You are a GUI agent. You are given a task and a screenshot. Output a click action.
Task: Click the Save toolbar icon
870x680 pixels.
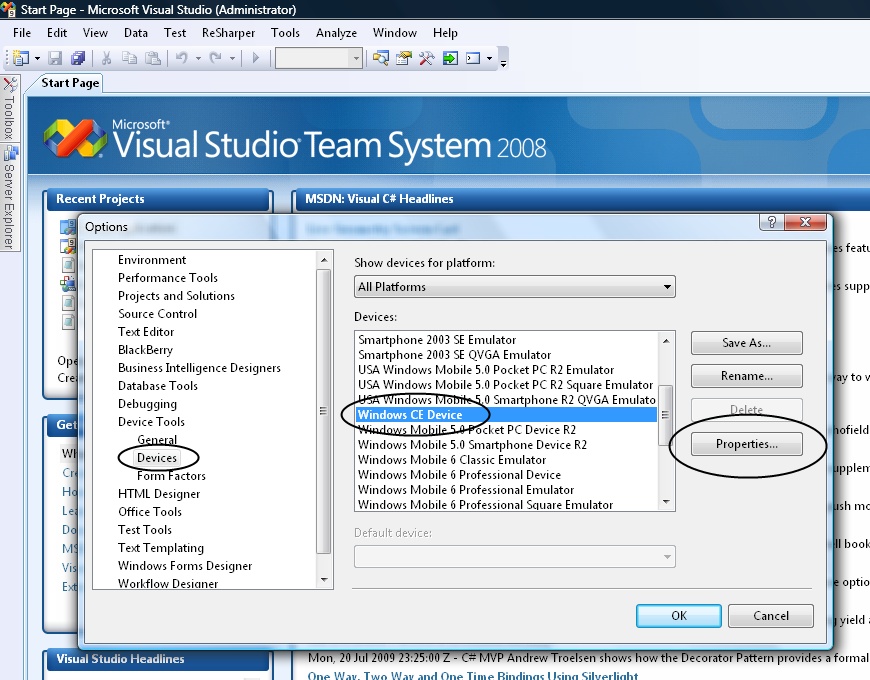[x=55, y=58]
